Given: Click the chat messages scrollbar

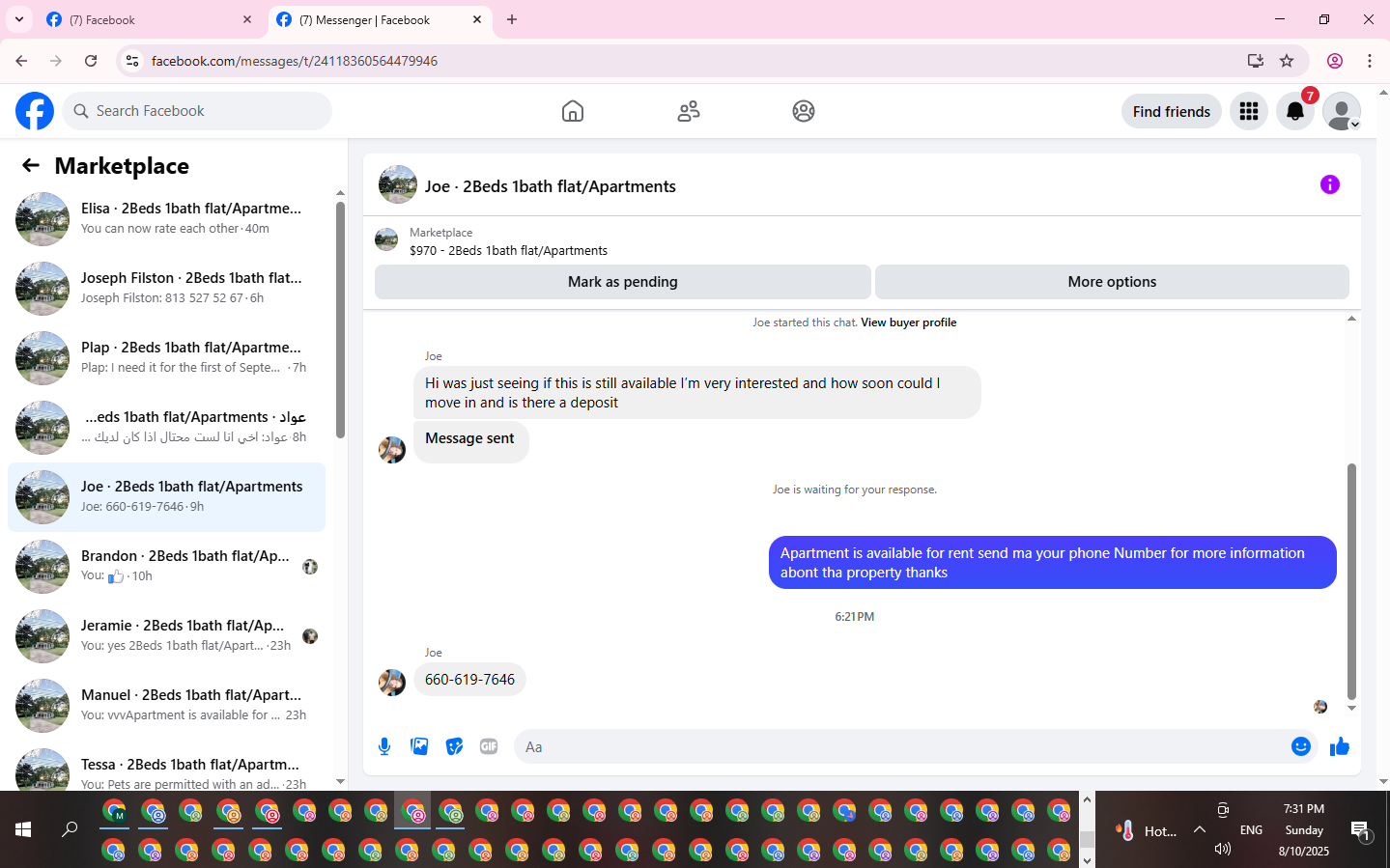Looking at the screenshot, I should pyautogui.click(x=1351, y=581).
